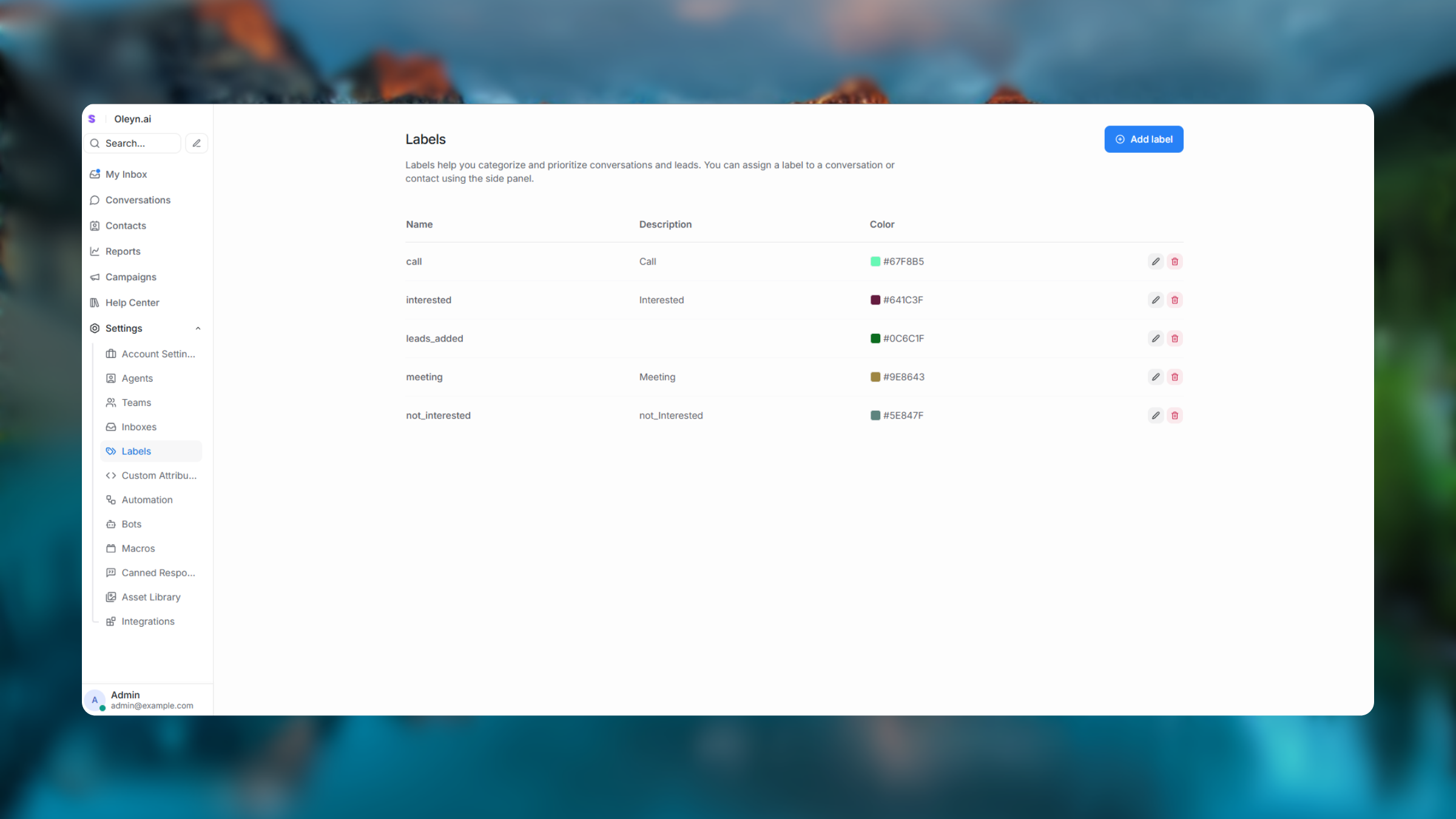1456x819 pixels.
Task: Delete the interested label with trash icon
Action: tap(1175, 300)
